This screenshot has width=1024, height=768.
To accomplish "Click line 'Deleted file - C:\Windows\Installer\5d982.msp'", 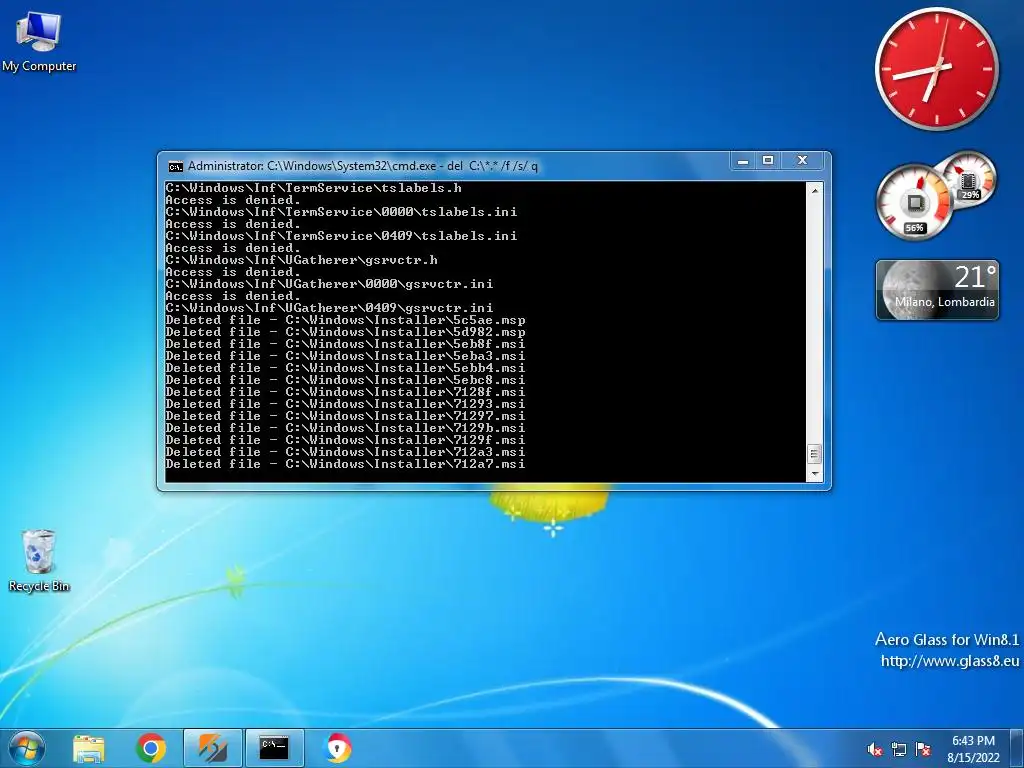I will pos(345,332).
